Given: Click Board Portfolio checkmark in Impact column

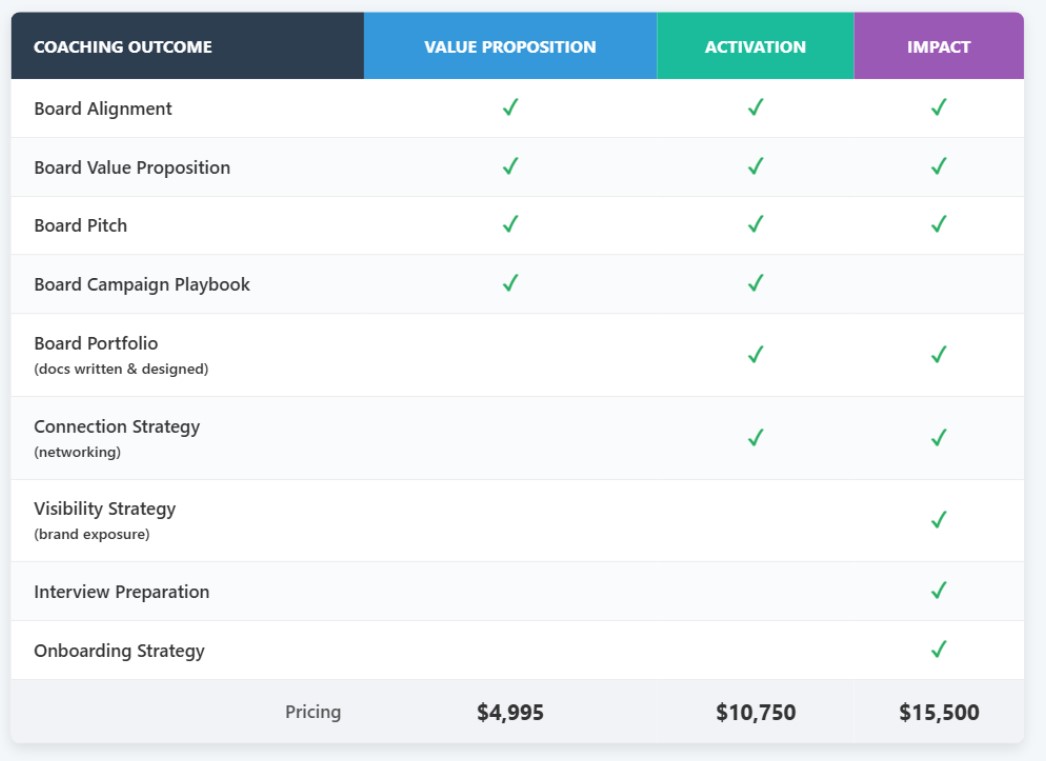Looking at the screenshot, I should (x=938, y=355).
